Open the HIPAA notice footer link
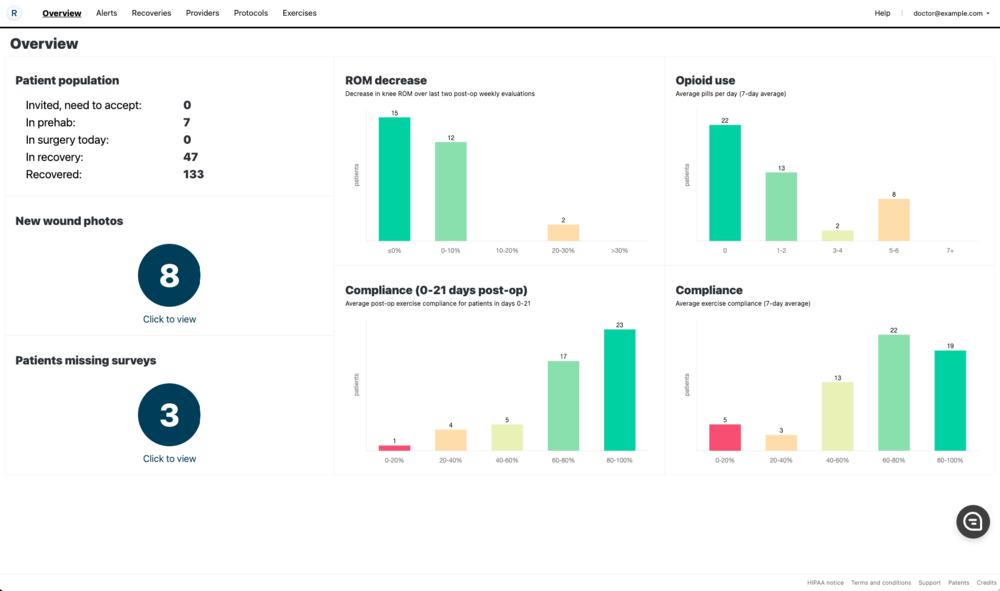Screen dimensions: 1000x591 coord(825,582)
